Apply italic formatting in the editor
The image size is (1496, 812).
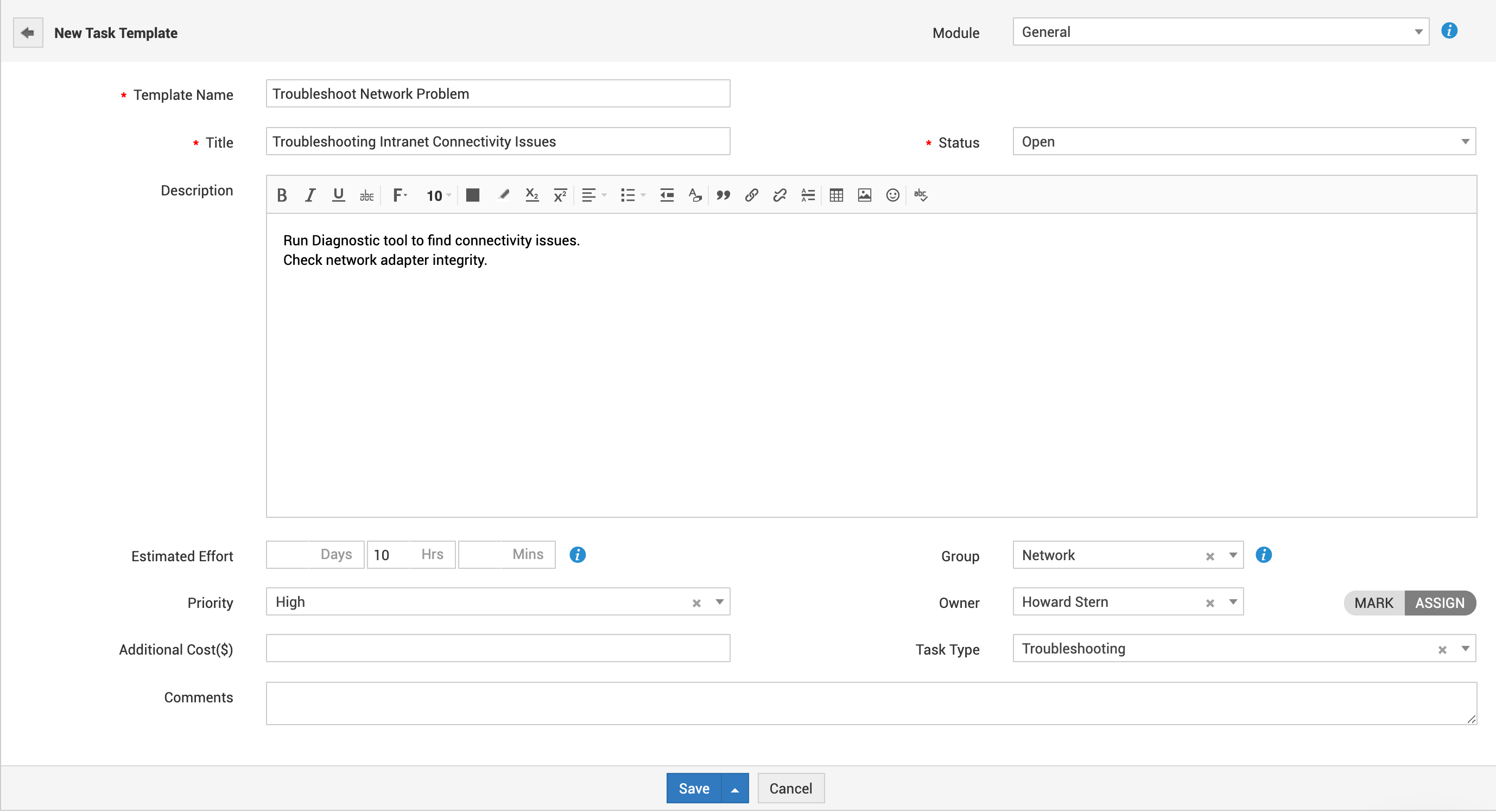[x=310, y=195]
